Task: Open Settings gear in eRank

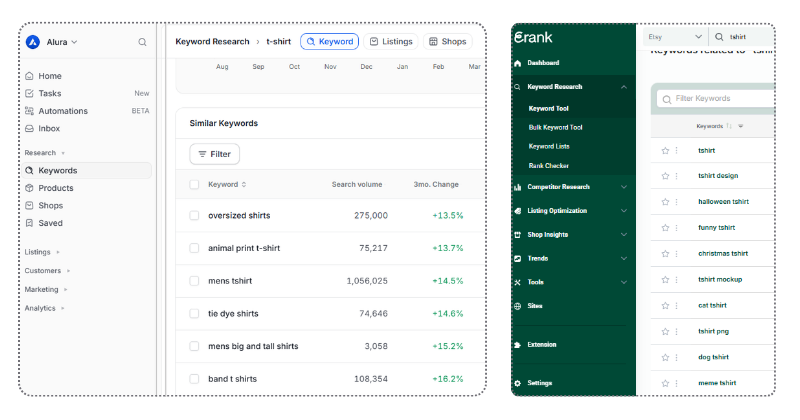Action: pos(517,383)
